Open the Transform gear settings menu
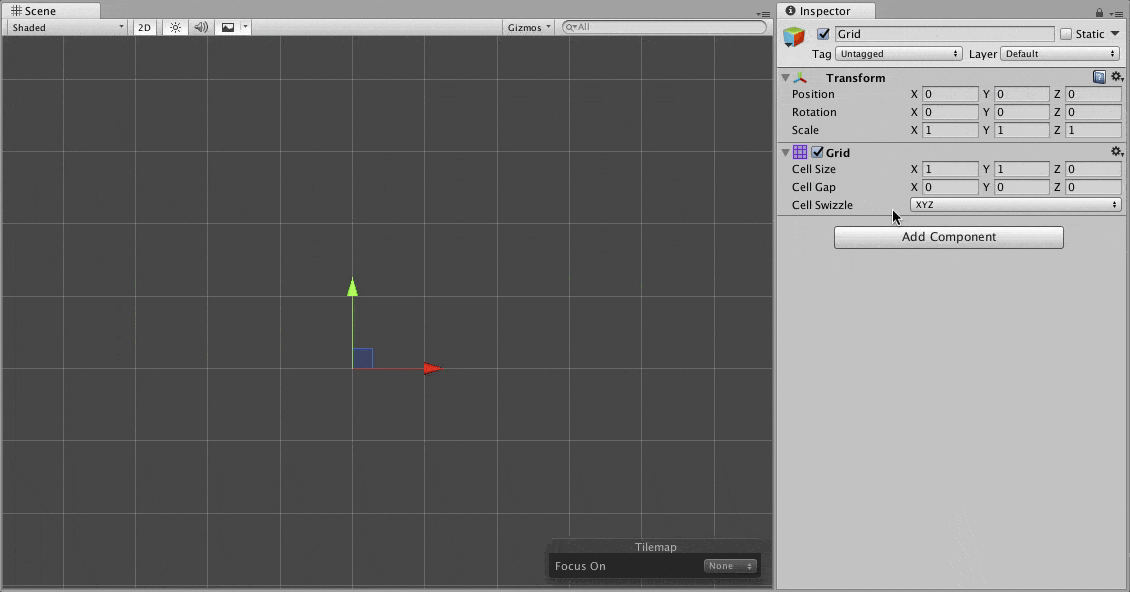Image resolution: width=1130 pixels, height=592 pixels. tap(1116, 77)
